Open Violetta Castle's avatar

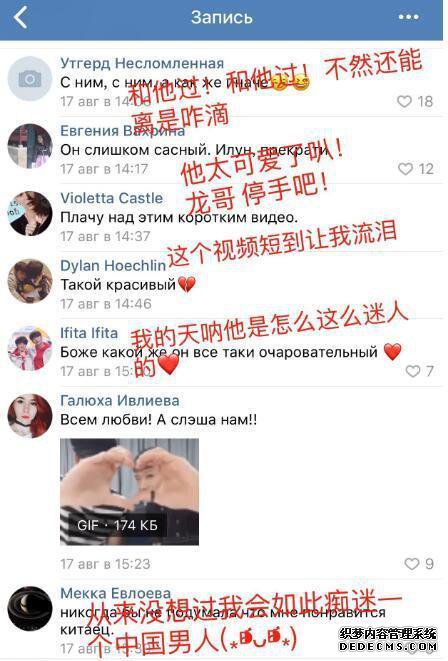(30, 213)
